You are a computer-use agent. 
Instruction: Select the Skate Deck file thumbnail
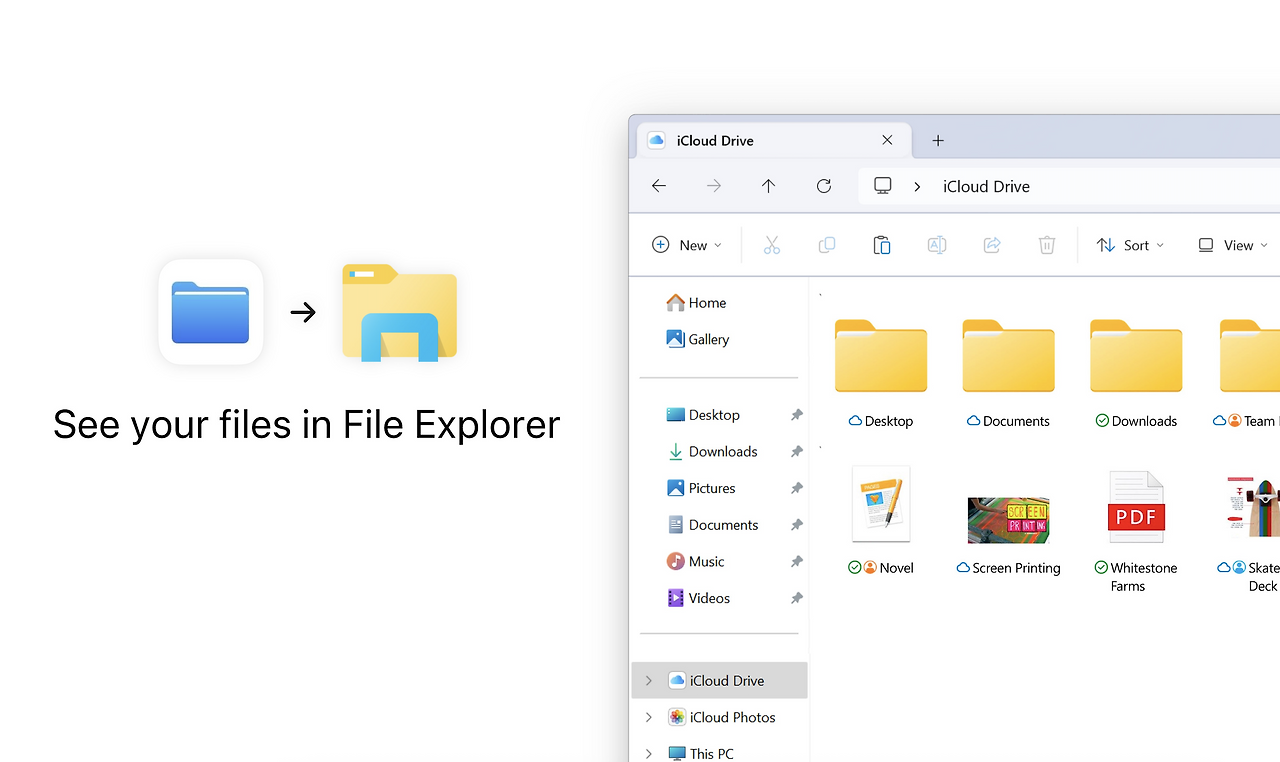coord(1254,506)
